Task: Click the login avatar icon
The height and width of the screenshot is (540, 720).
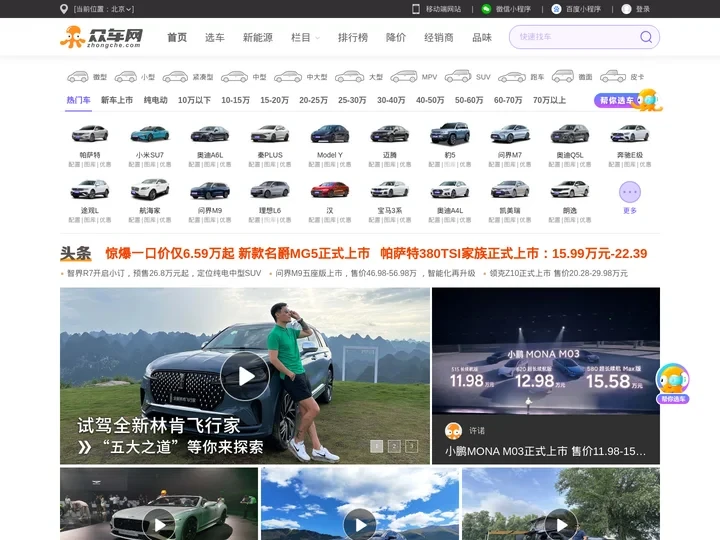Action: [x=626, y=9]
